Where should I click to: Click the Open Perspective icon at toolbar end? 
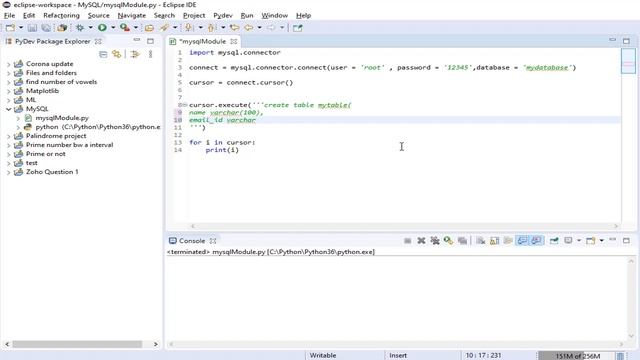(x=298, y=28)
